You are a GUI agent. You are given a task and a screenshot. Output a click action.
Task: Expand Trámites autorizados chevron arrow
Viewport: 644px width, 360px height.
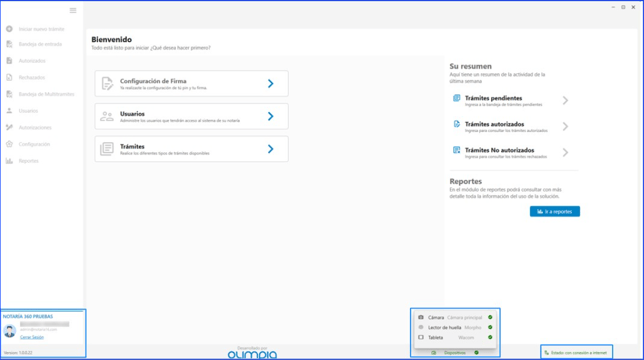tap(566, 126)
